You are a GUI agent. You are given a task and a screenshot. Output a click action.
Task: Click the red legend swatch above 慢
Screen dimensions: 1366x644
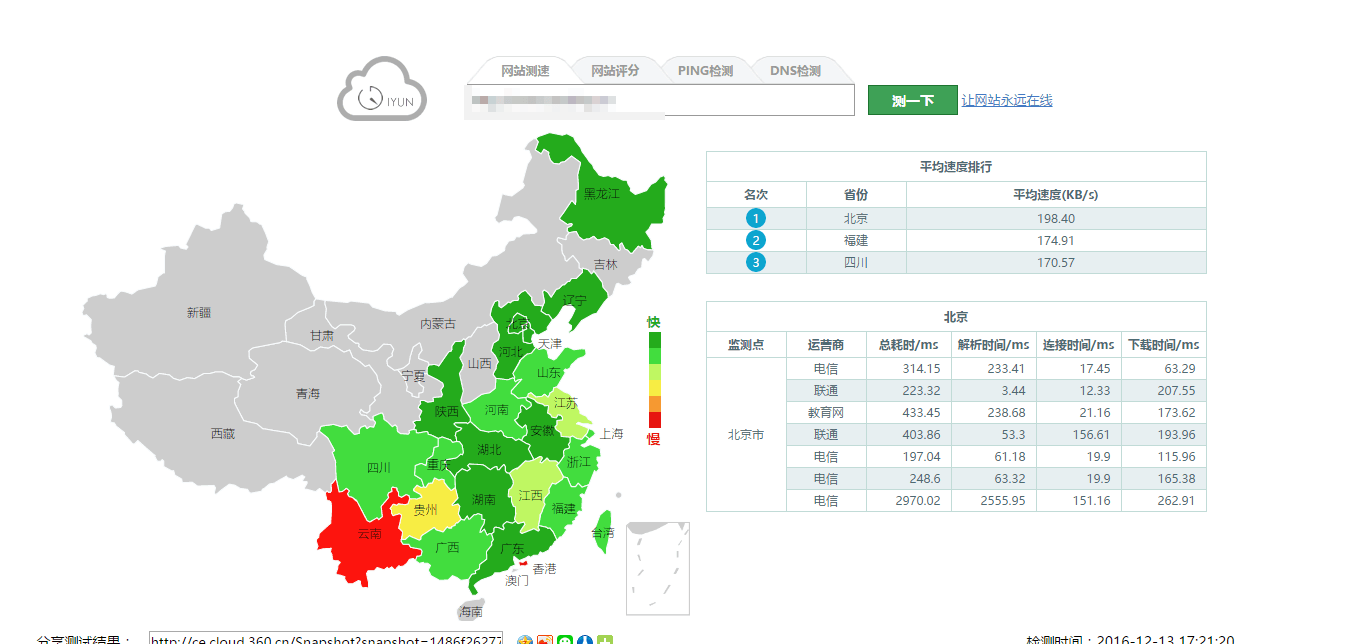coord(655,420)
